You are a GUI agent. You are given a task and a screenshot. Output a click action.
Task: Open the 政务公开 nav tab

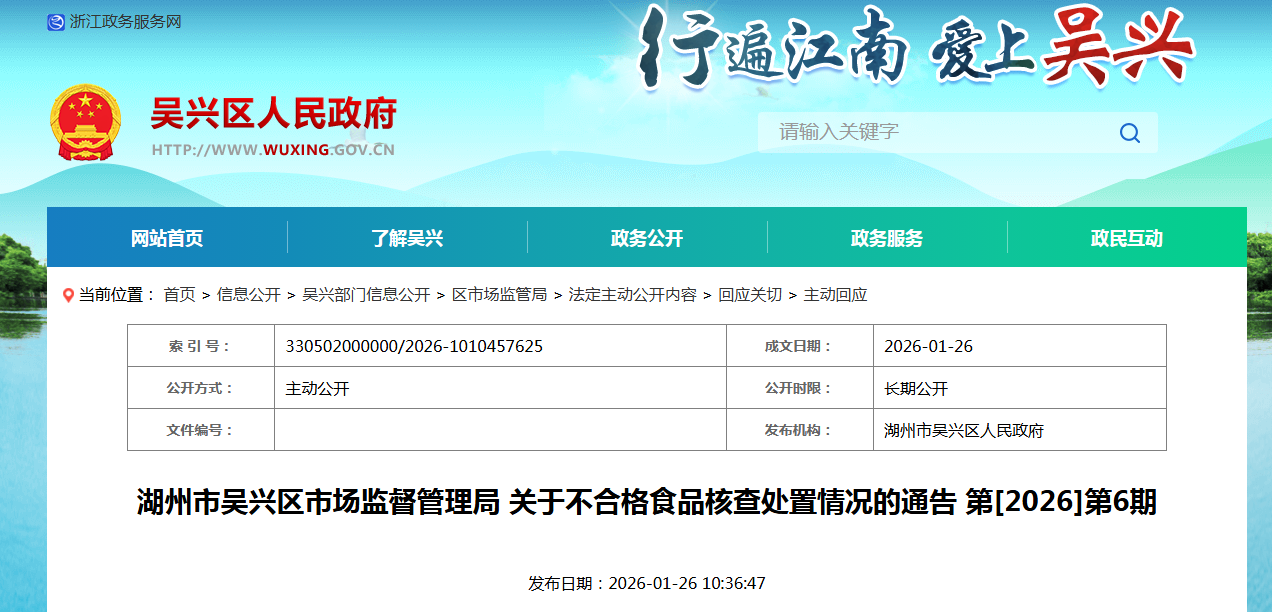click(x=647, y=238)
